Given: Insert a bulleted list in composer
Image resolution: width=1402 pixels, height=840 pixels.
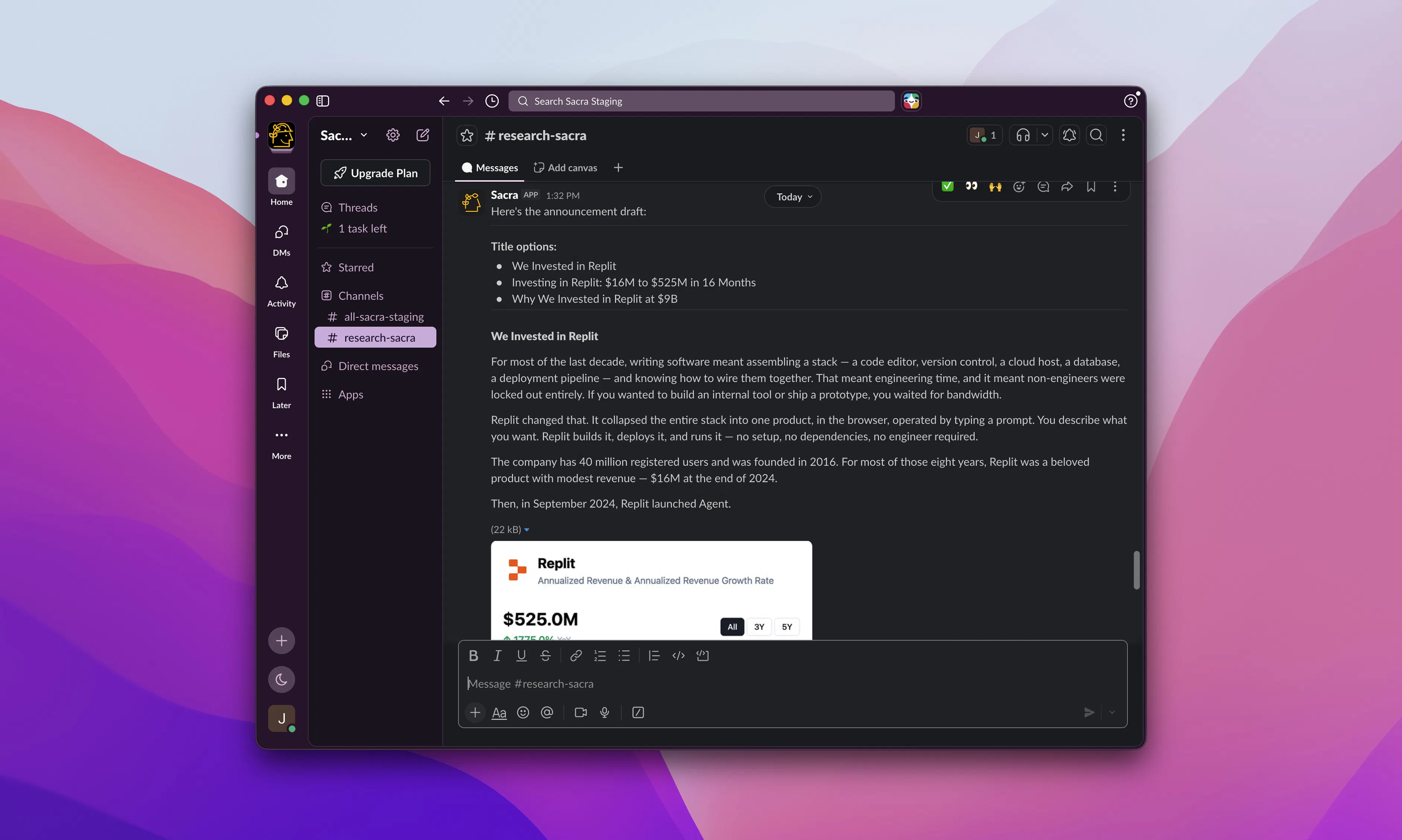Looking at the screenshot, I should click(624, 655).
